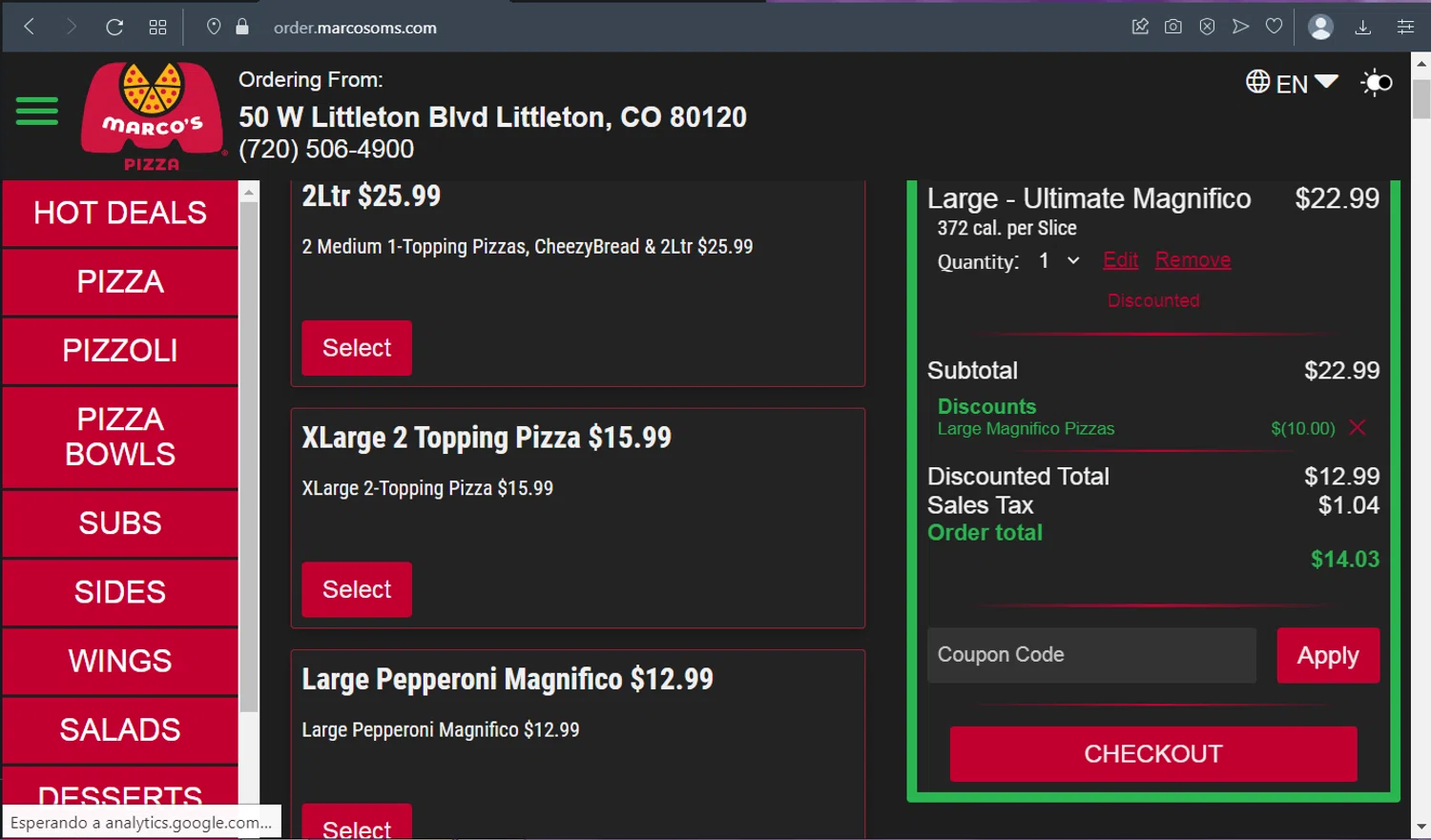The image size is (1431, 840).
Task: Click the category sidebar scrollbar
Action: coord(249,458)
